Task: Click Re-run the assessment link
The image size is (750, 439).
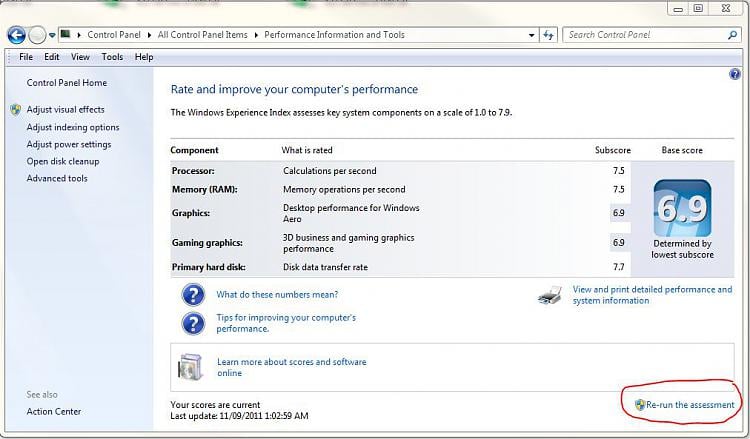Action: point(690,405)
